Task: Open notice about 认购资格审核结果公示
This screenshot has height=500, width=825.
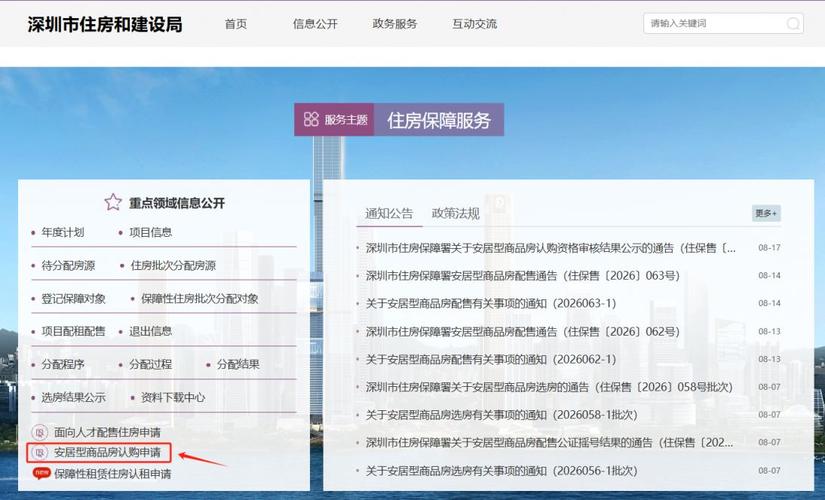Action: (551, 248)
